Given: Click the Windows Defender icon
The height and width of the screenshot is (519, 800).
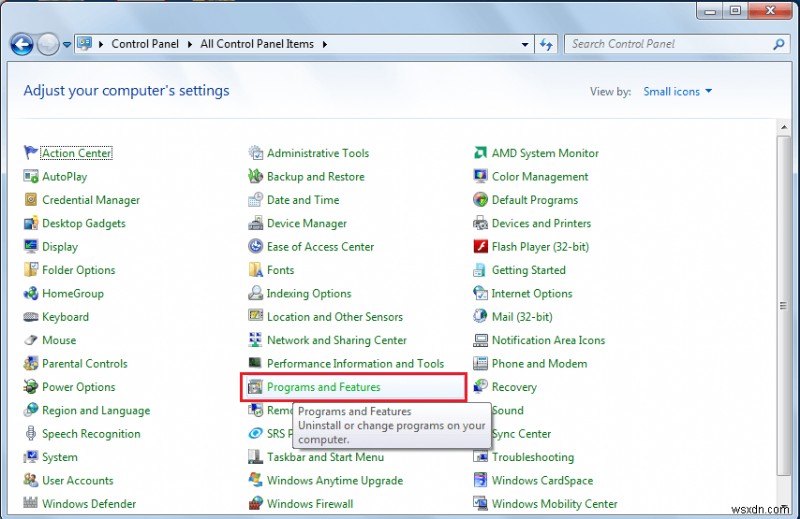Looking at the screenshot, I should (31, 503).
